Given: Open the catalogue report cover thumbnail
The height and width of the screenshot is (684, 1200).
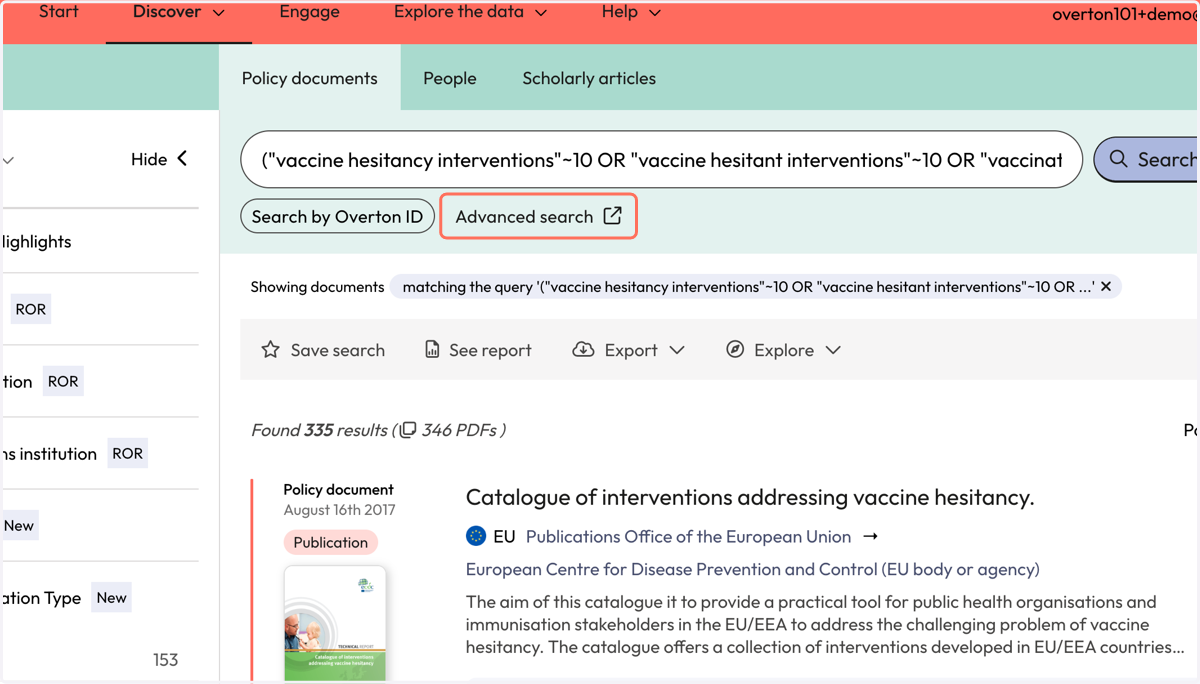Looking at the screenshot, I should coord(335,623).
